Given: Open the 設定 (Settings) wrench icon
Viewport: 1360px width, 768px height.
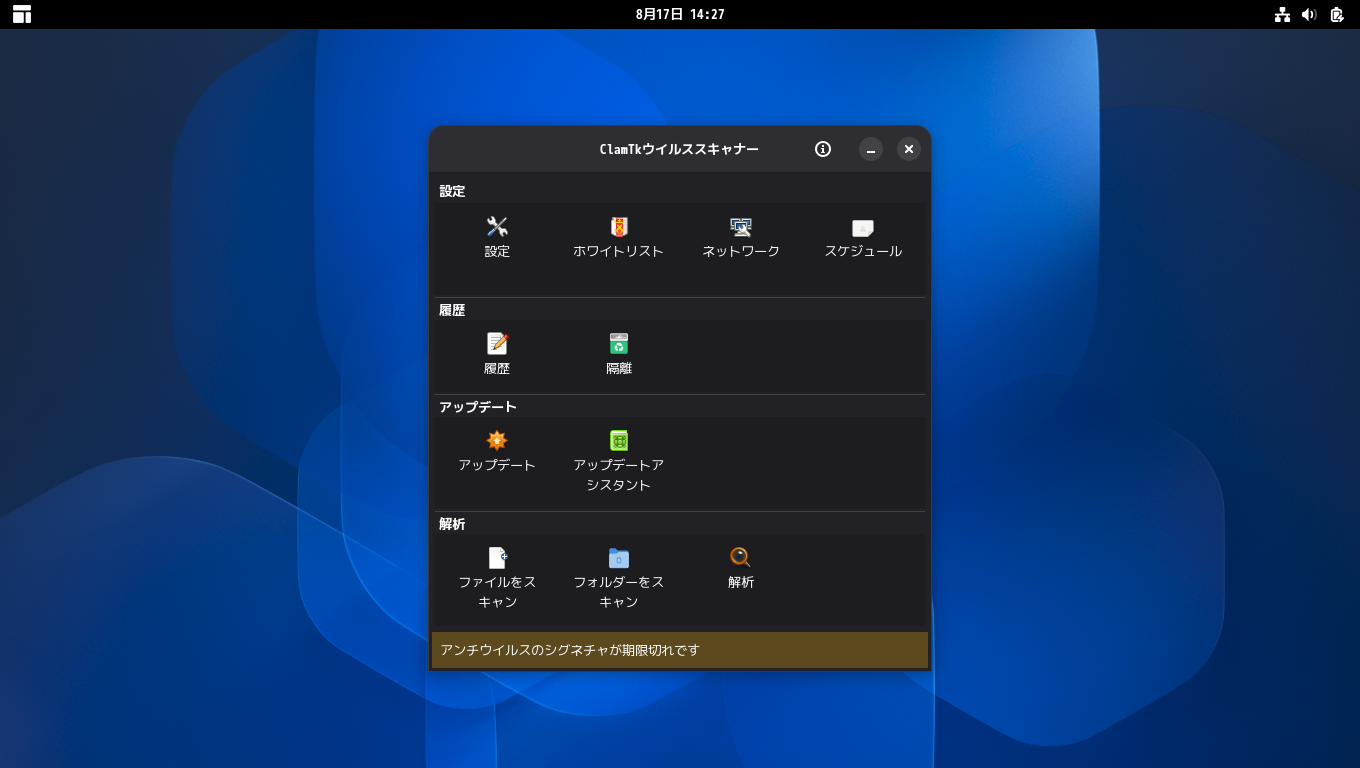Looking at the screenshot, I should [x=497, y=227].
